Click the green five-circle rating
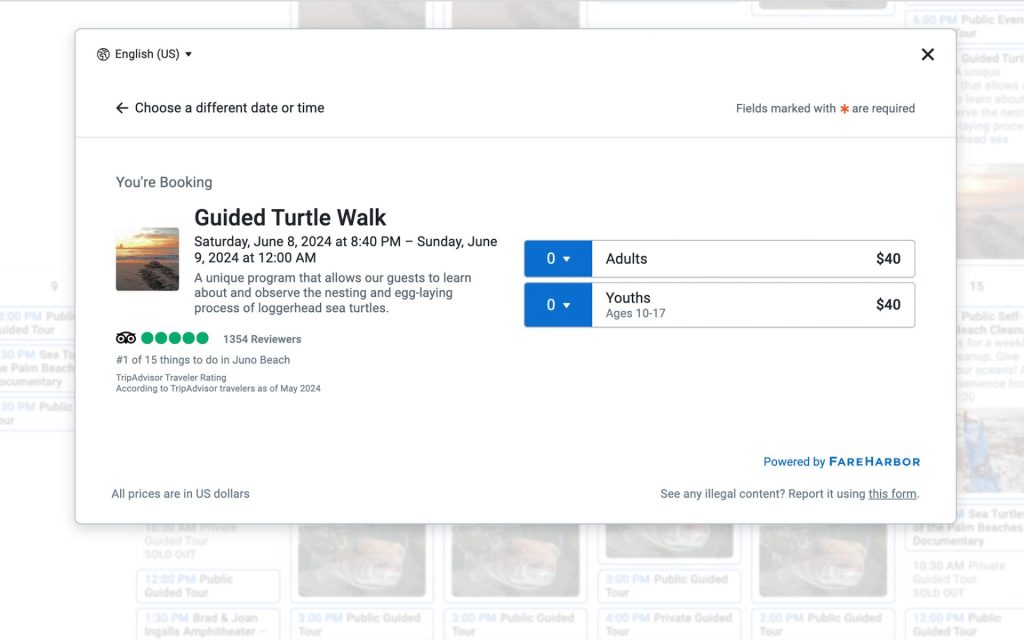Image resolution: width=1024 pixels, height=640 pixels. (x=175, y=338)
